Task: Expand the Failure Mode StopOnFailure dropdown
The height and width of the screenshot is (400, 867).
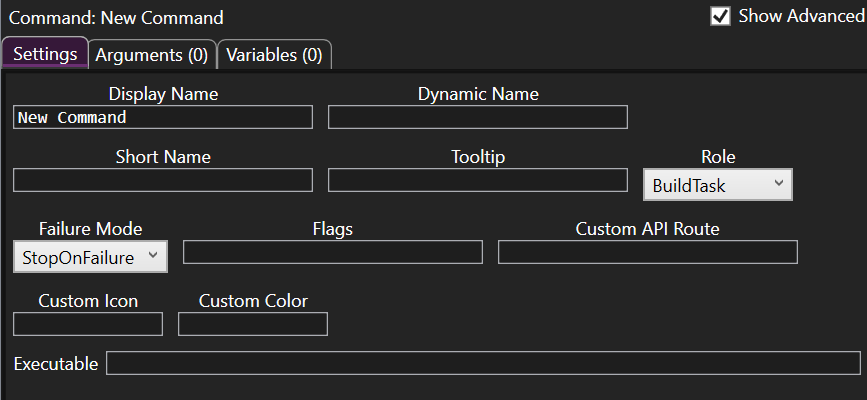Action: pyautogui.click(x=90, y=257)
